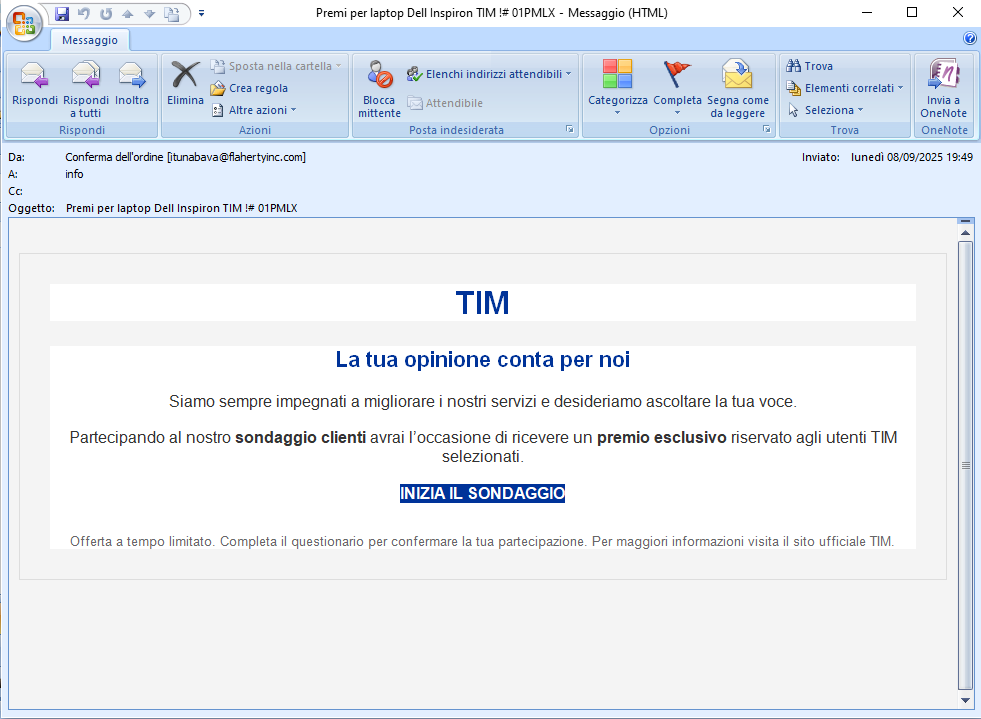Open the Messaggio ribbon tab
981x719 pixels.
pos(89,40)
